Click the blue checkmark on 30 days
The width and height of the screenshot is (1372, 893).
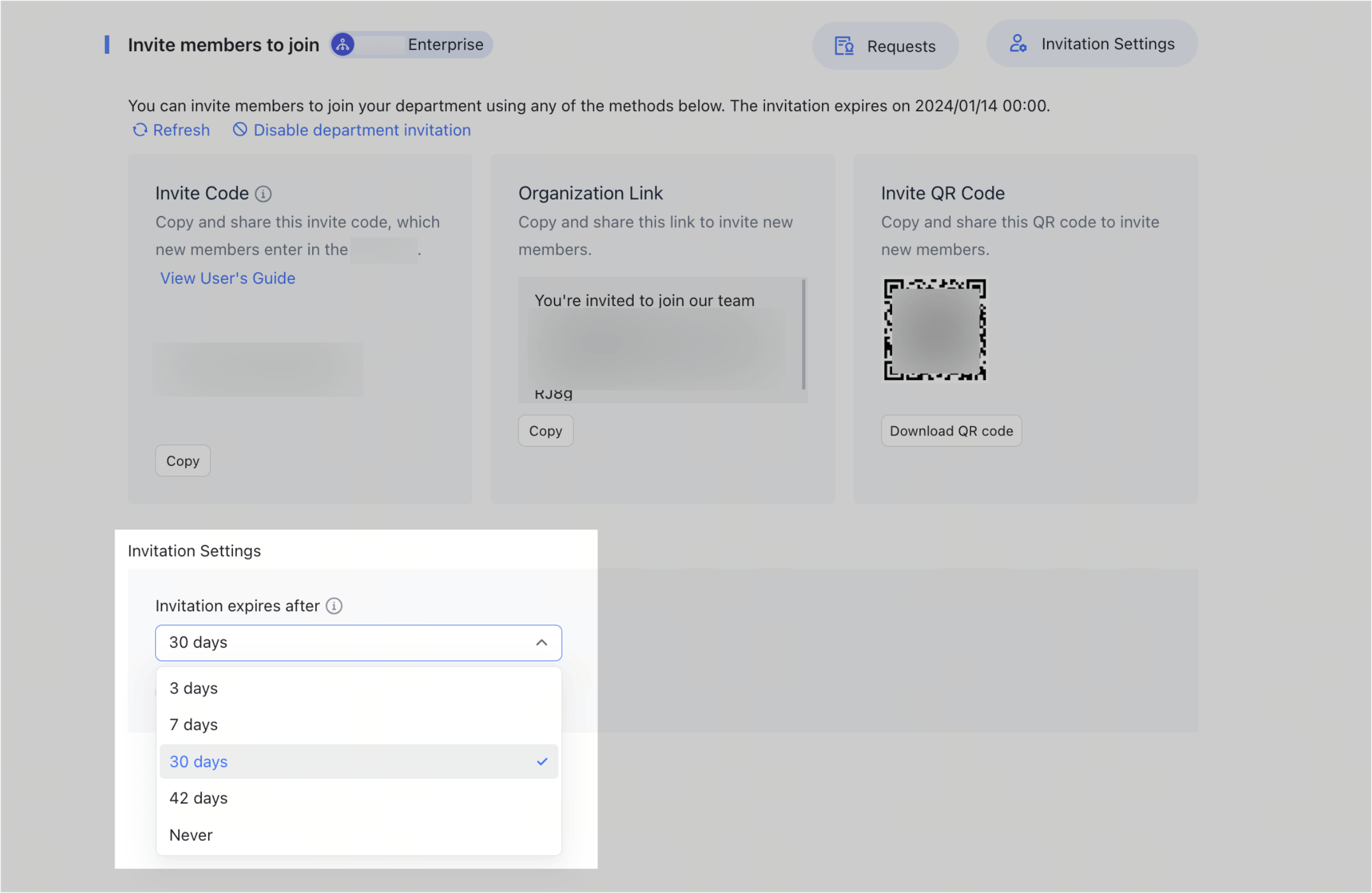point(542,762)
